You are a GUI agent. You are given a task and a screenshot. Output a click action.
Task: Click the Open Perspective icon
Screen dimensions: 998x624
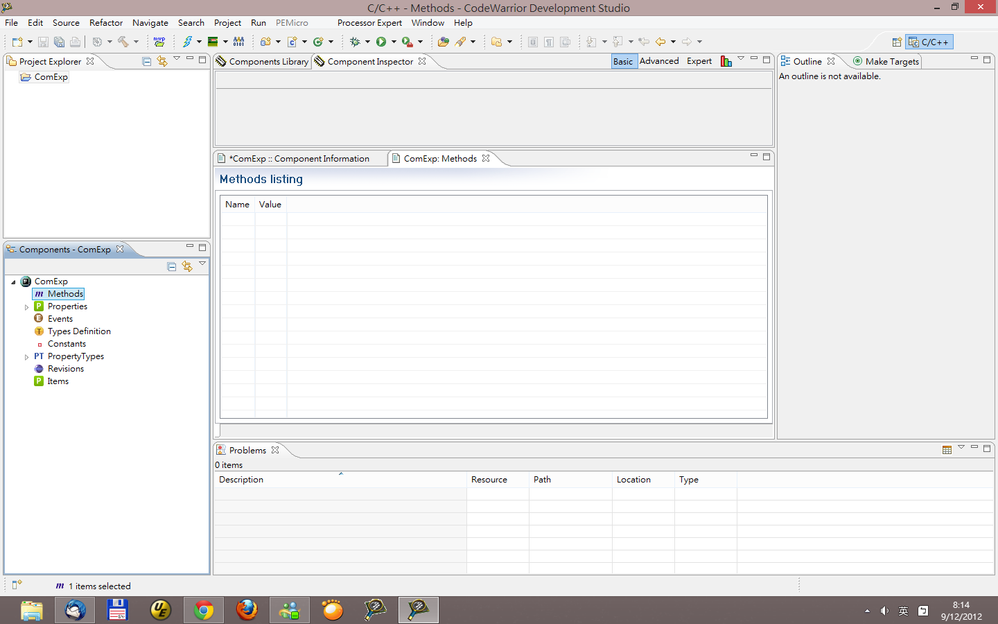897,42
